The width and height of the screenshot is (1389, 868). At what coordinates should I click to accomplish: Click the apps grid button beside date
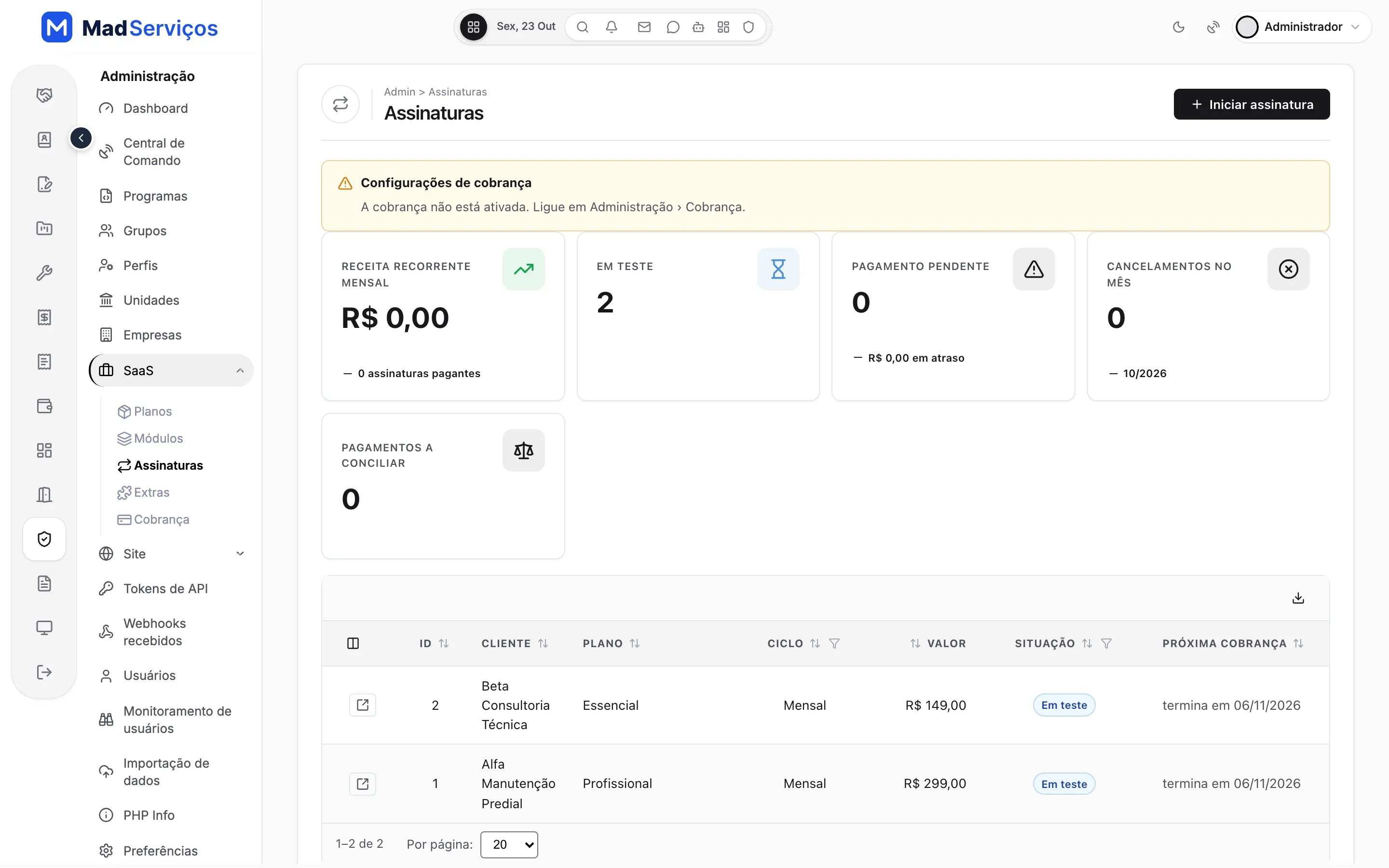[474, 27]
